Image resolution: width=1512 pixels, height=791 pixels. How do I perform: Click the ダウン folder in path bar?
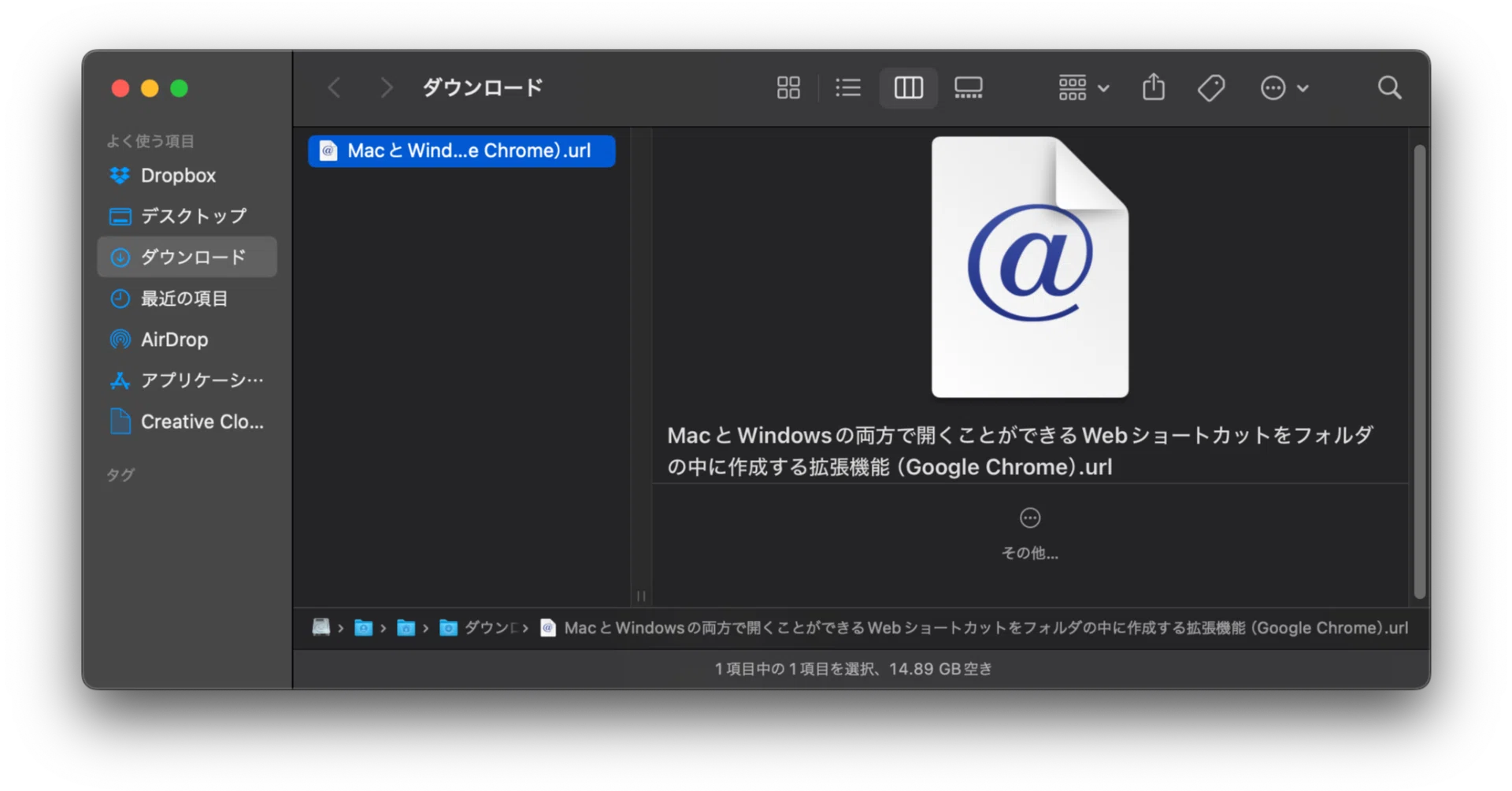click(x=479, y=627)
